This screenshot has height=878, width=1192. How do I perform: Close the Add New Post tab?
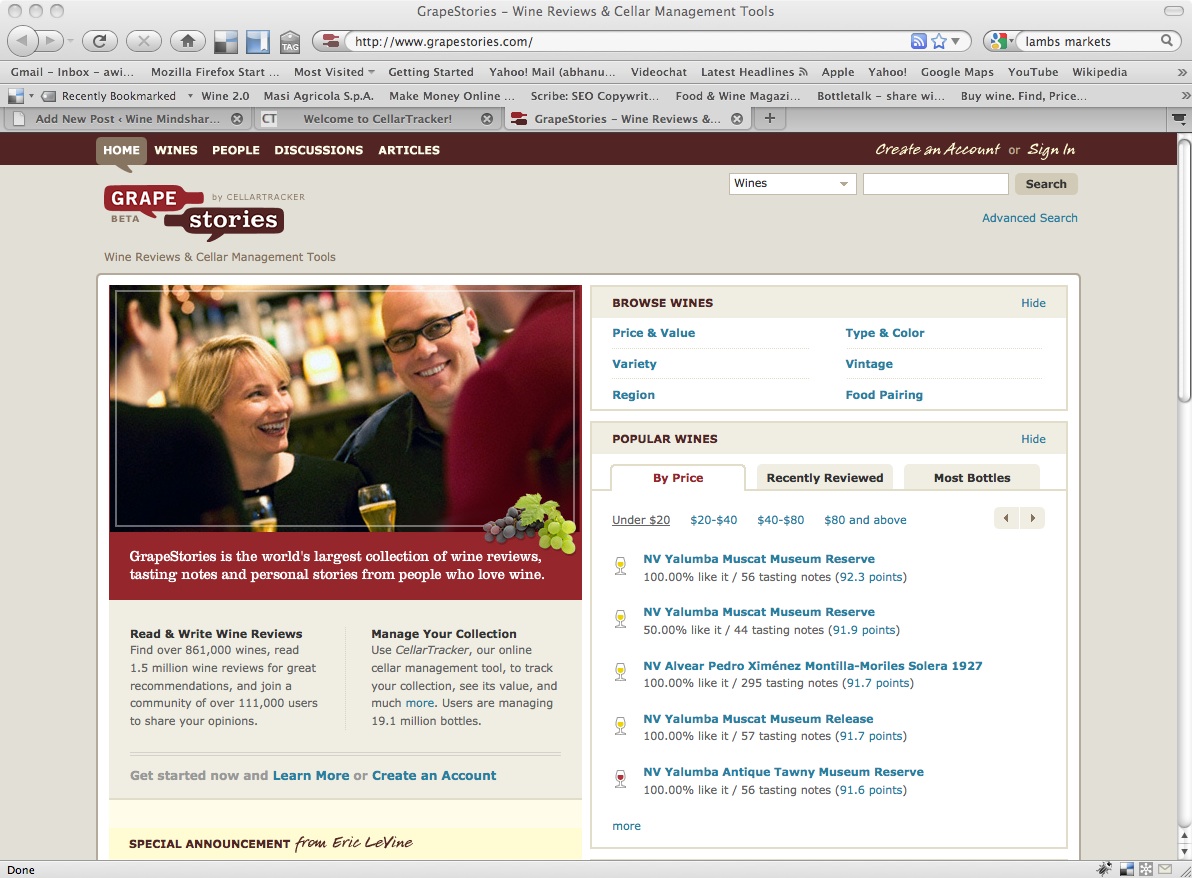coord(237,119)
